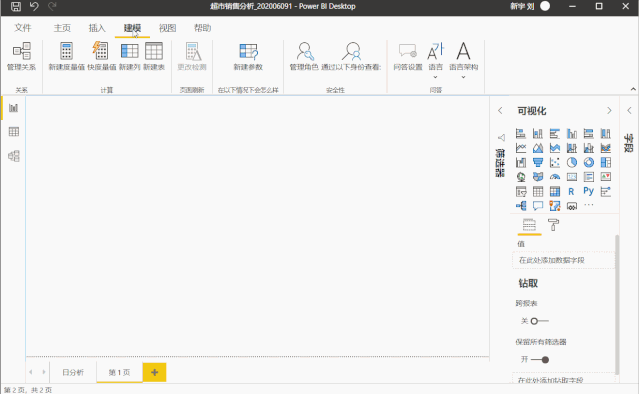Select the Modeling (建模) ribbon tab
Screen dimensions: 639x394
(132, 28)
